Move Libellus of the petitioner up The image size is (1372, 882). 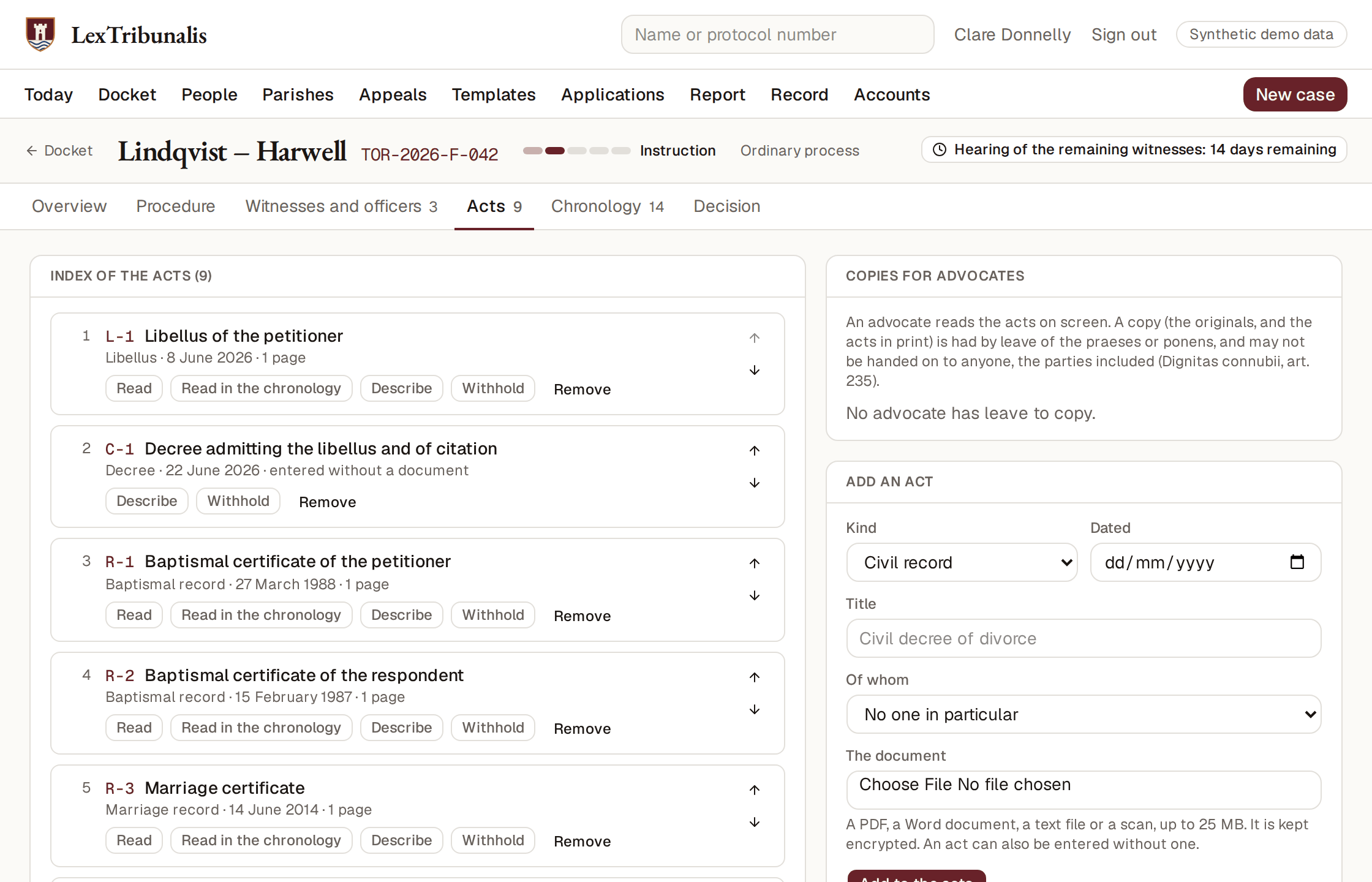click(755, 338)
